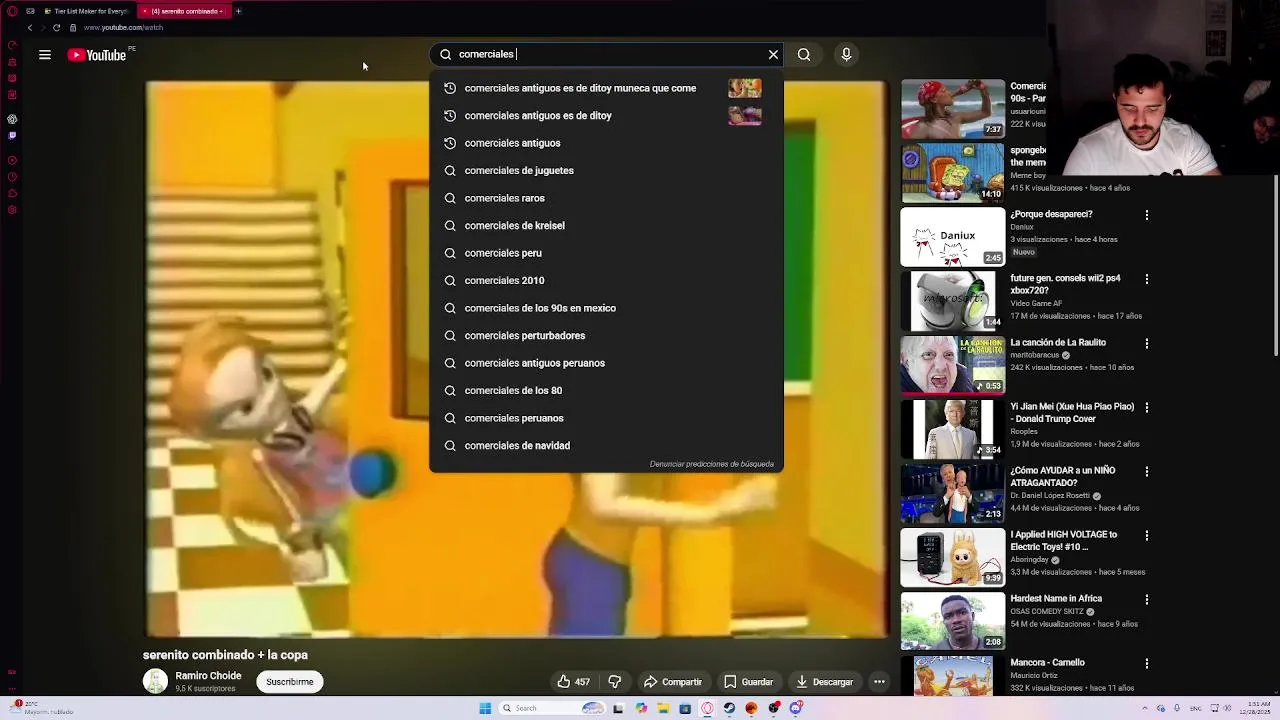
Task: Open the 7:37 commercials video thumbnail
Action: coord(953,108)
